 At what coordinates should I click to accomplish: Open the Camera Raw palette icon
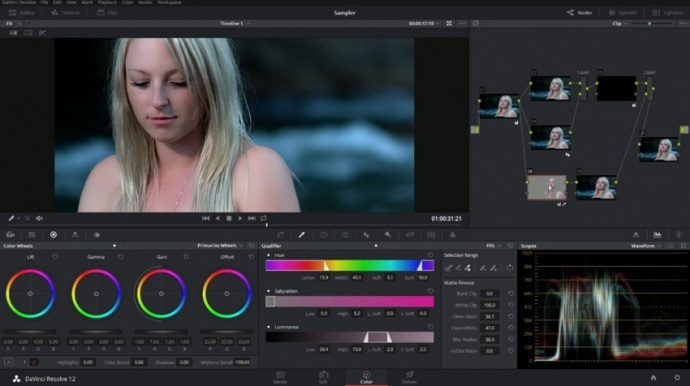point(11,235)
